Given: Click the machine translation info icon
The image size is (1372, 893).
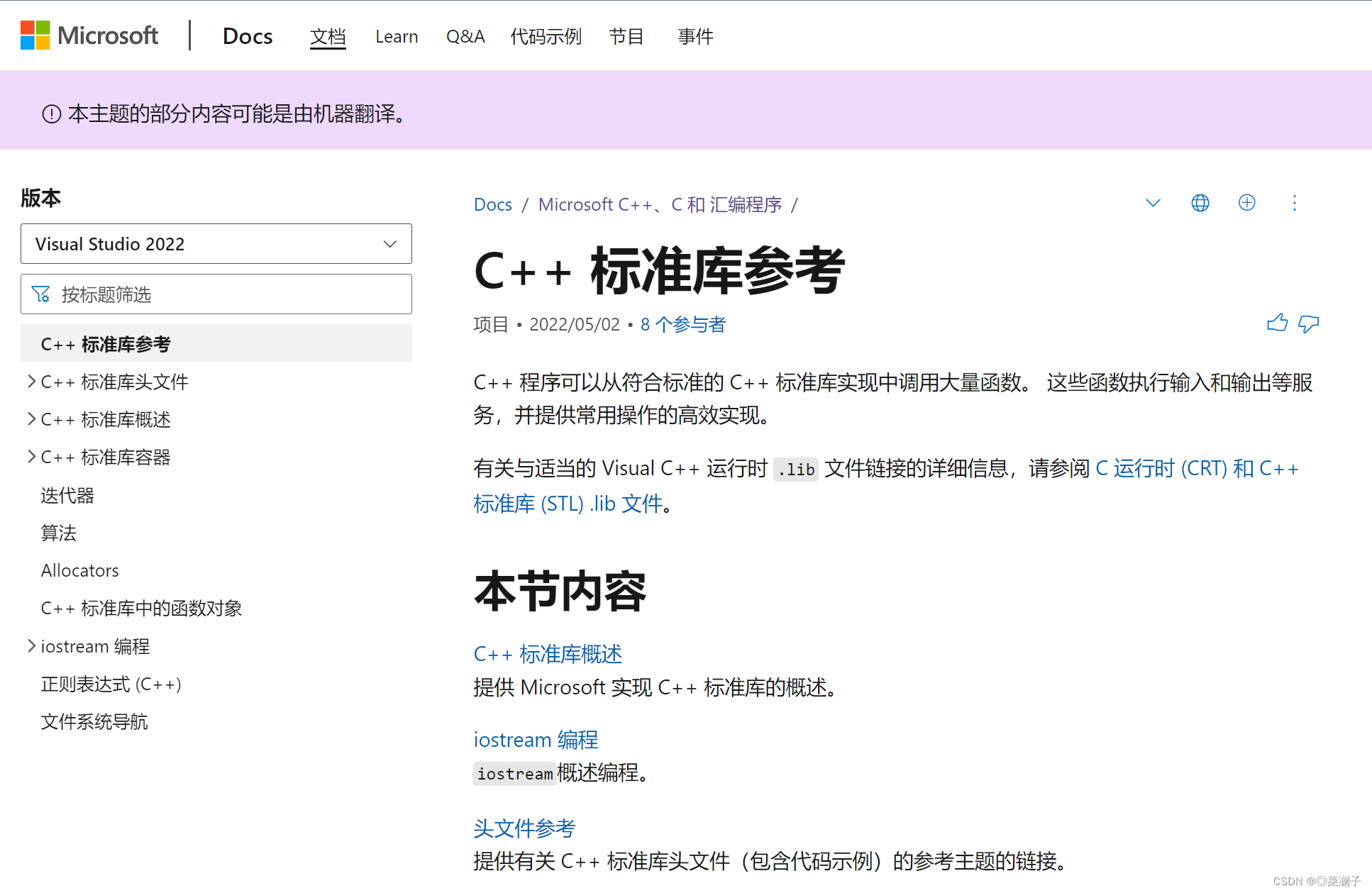Looking at the screenshot, I should 52,114.
